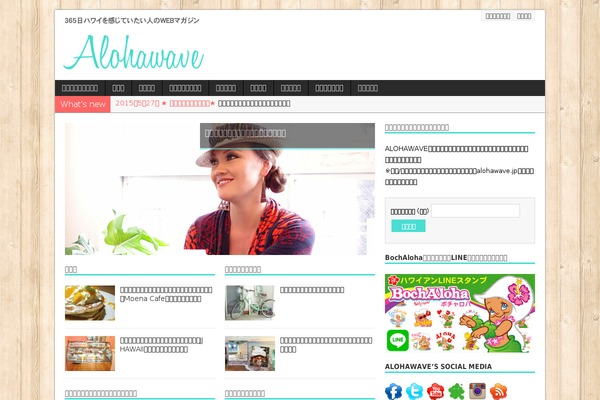The height and width of the screenshot is (400, 600).
Task: Read the Moena Cafe article title
Action: tap(166, 294)
